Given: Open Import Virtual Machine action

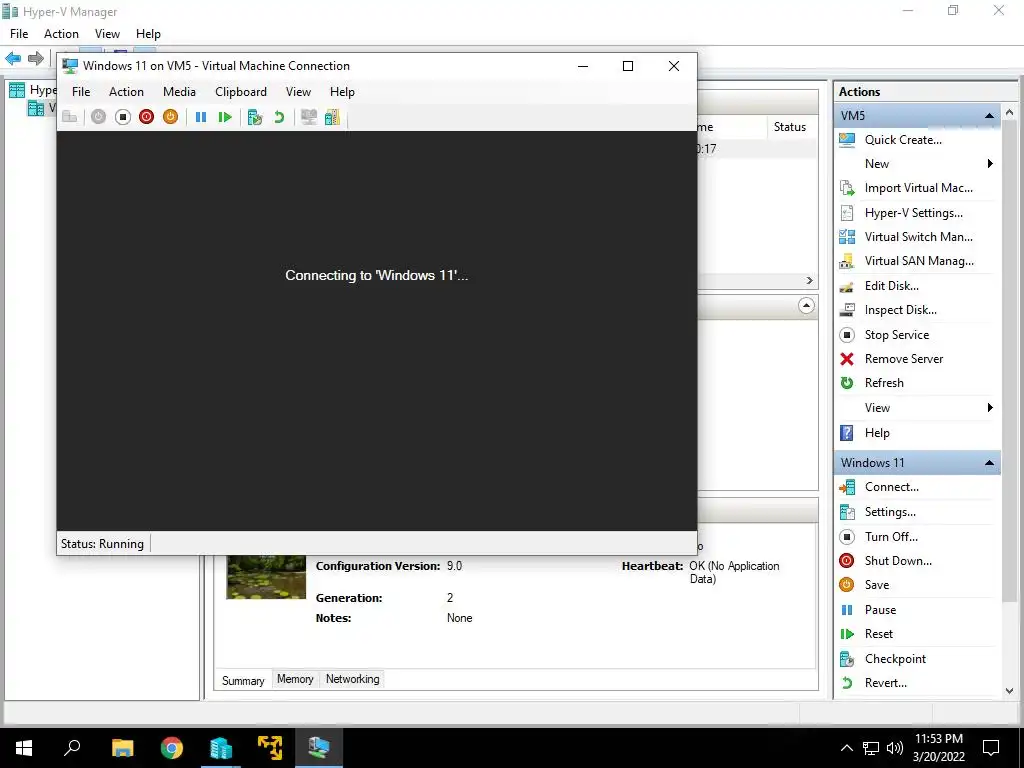Looking at the screenshot, I should (918, 188).
